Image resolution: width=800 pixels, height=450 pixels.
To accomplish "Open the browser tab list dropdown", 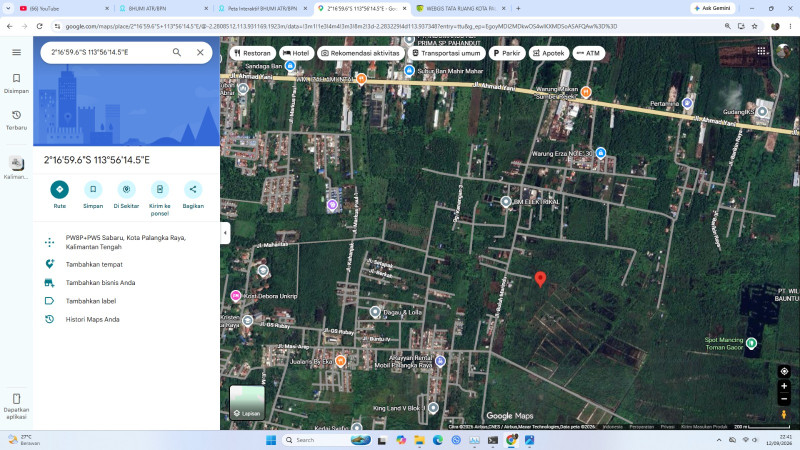I will click(x=8, y=8).
